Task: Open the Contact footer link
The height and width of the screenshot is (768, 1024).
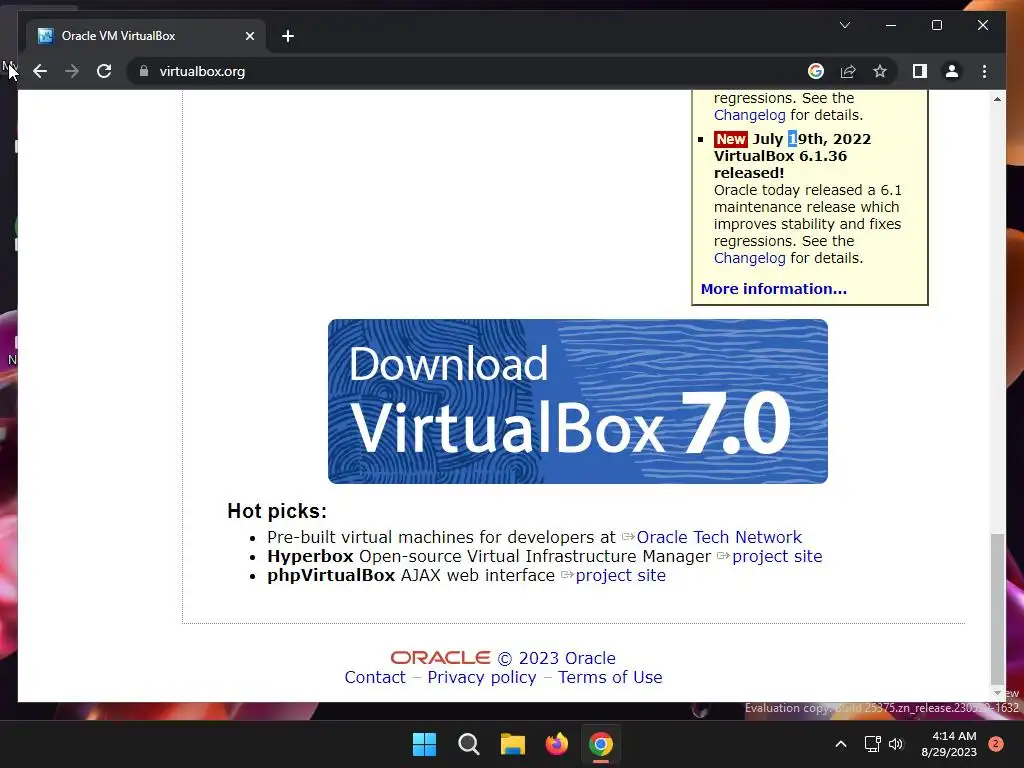Action: point(375,677)
